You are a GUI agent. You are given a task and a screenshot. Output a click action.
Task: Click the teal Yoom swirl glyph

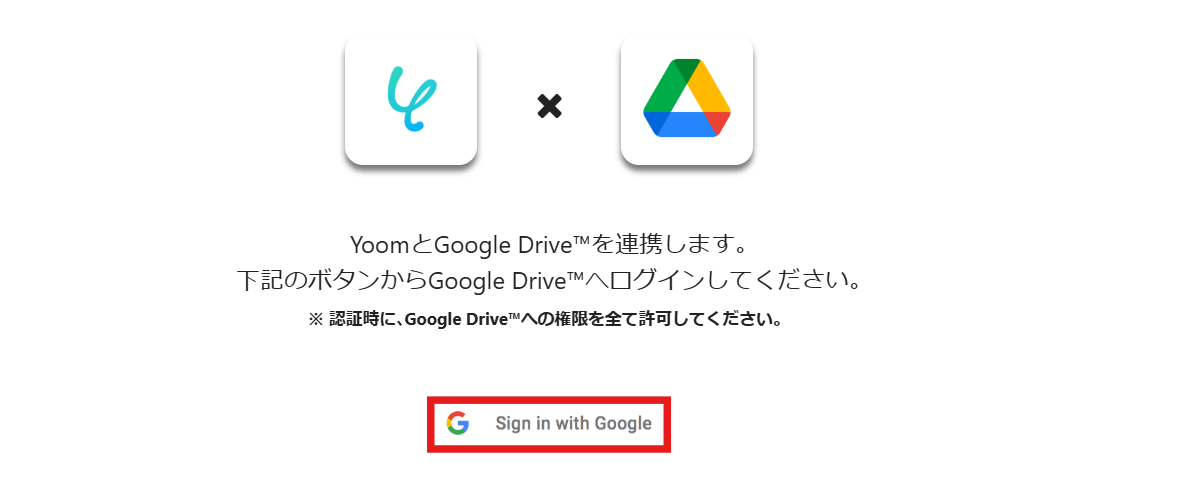406,98
